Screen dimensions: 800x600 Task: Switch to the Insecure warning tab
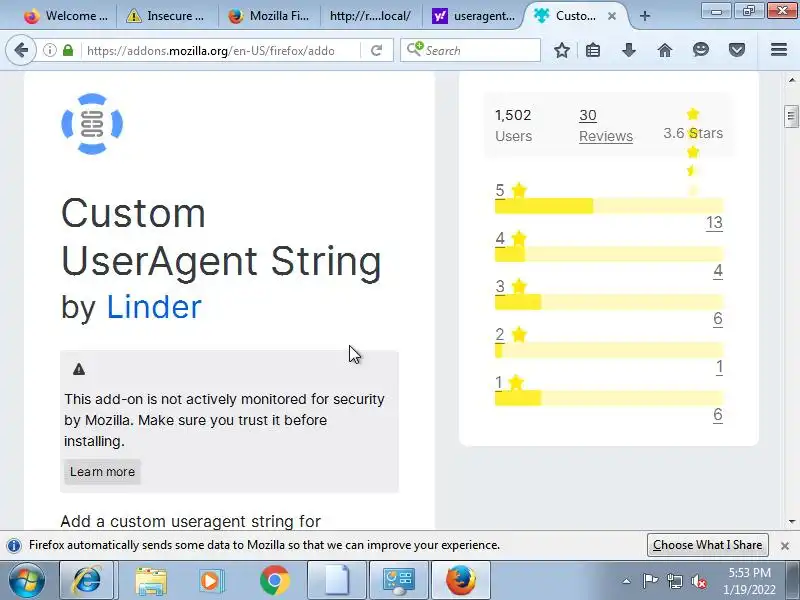tap(166, 16)
